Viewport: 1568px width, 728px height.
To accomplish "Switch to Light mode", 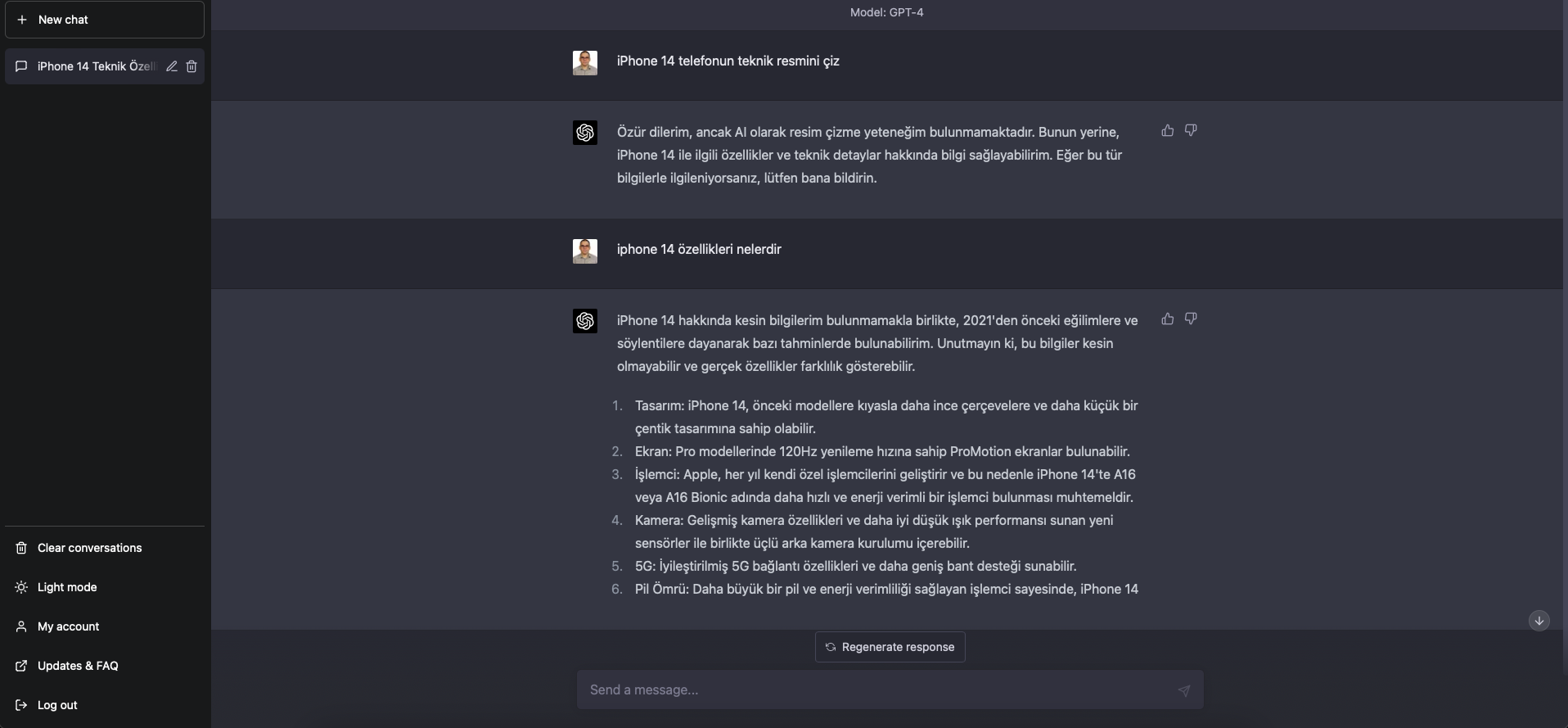I will click(x=105, y=587).
